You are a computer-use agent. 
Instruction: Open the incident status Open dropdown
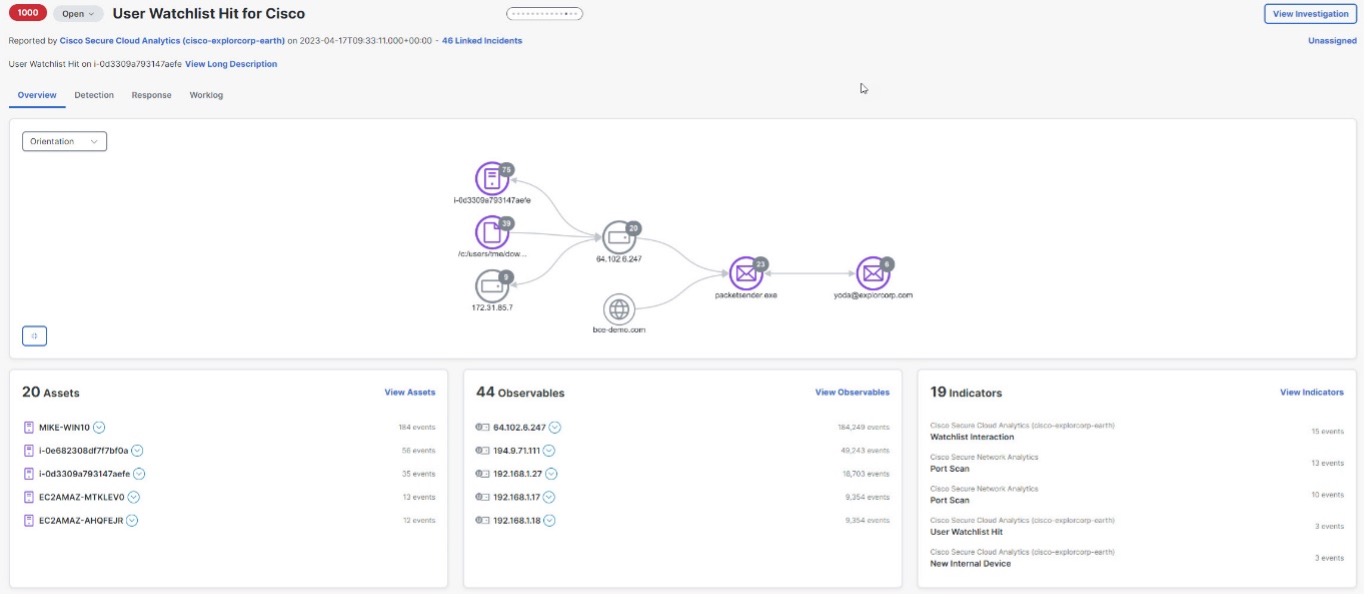pyautogui.click(x=78, y=14)
